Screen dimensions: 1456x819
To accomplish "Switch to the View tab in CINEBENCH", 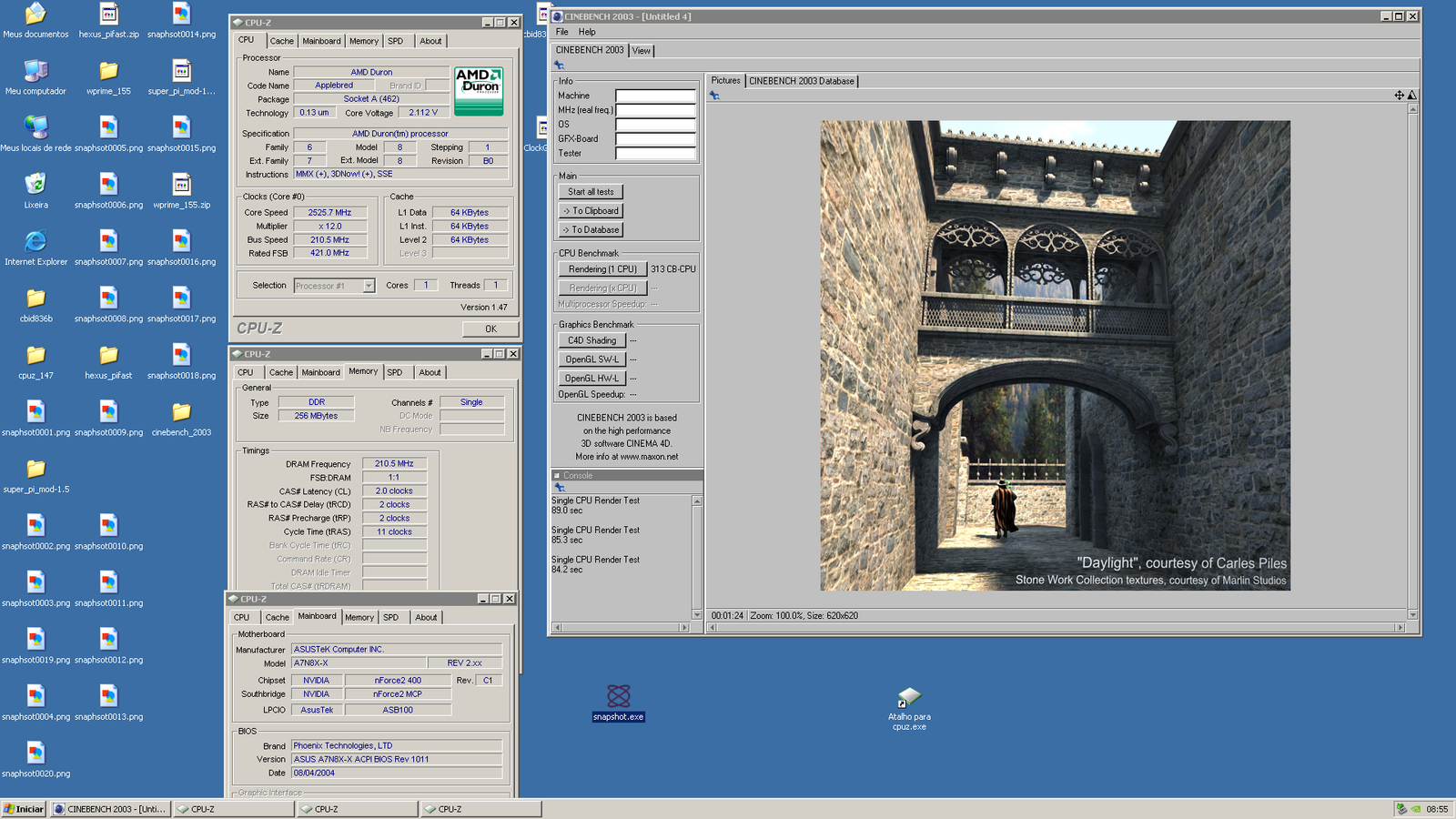I will point(641,51).
